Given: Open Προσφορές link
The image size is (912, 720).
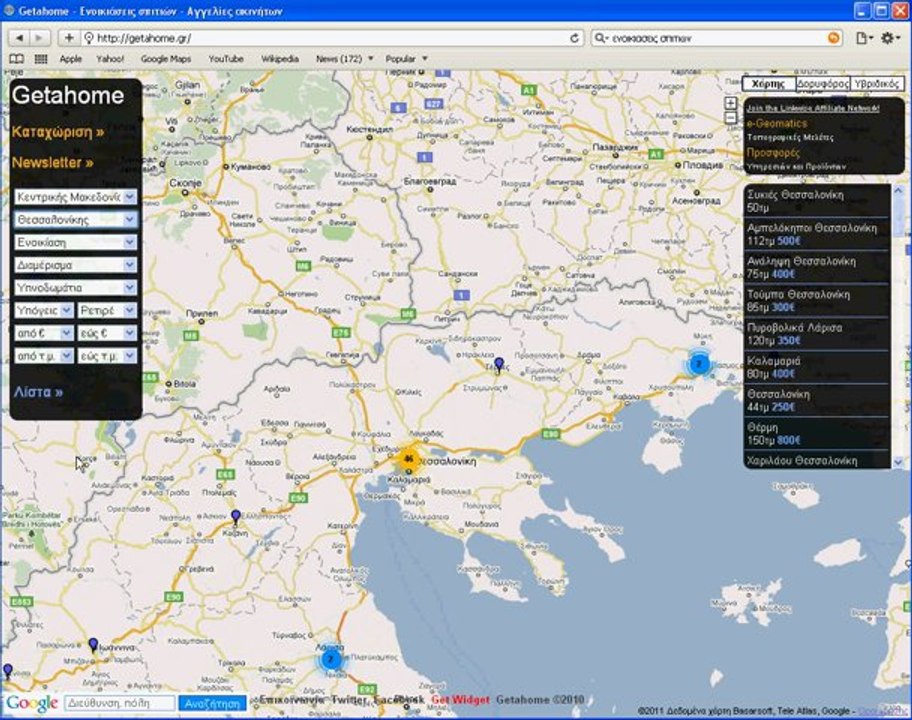Looking at the screenshot, I should click(x=773, y=152).
